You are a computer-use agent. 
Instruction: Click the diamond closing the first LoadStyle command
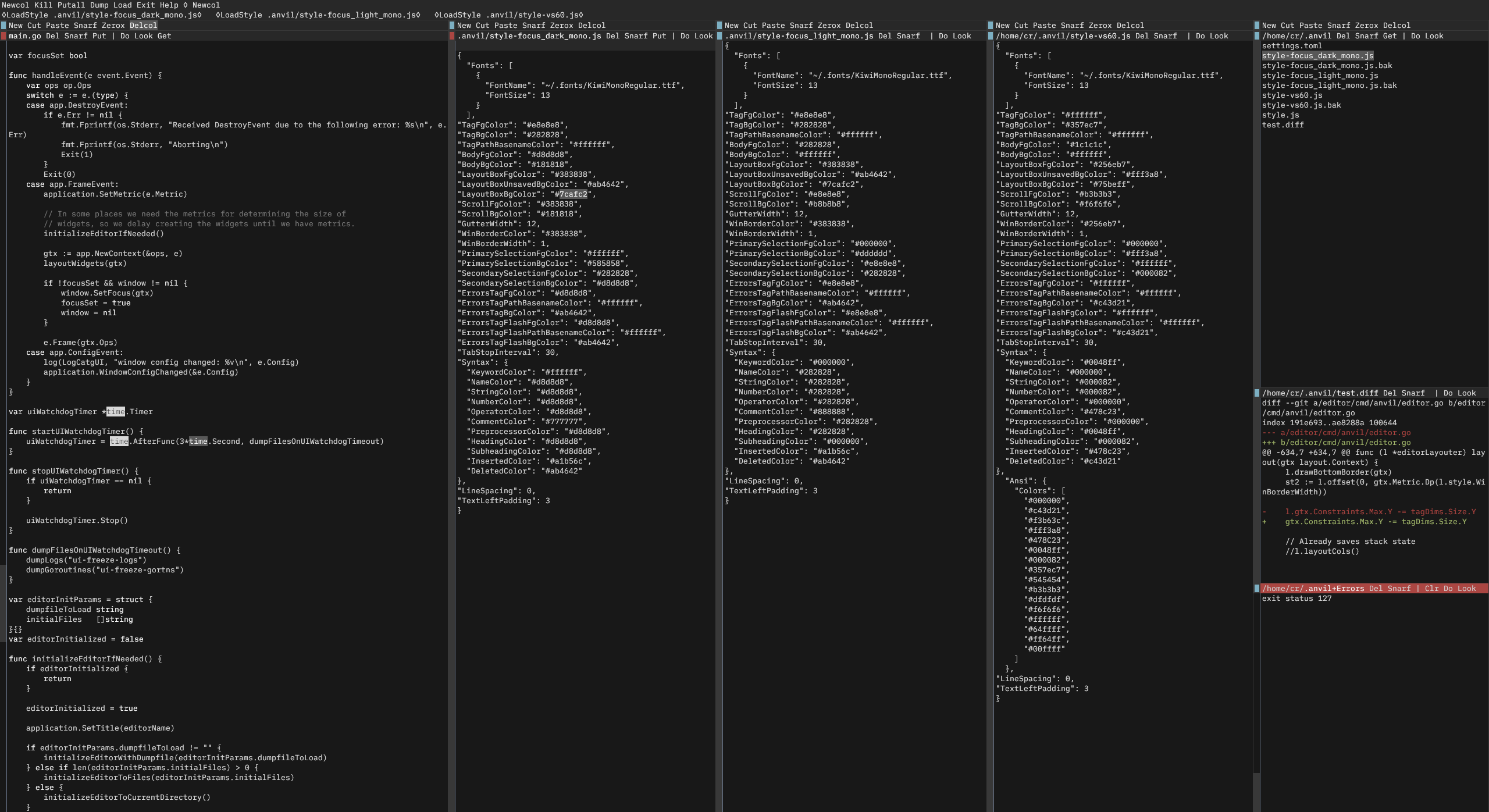201,15
